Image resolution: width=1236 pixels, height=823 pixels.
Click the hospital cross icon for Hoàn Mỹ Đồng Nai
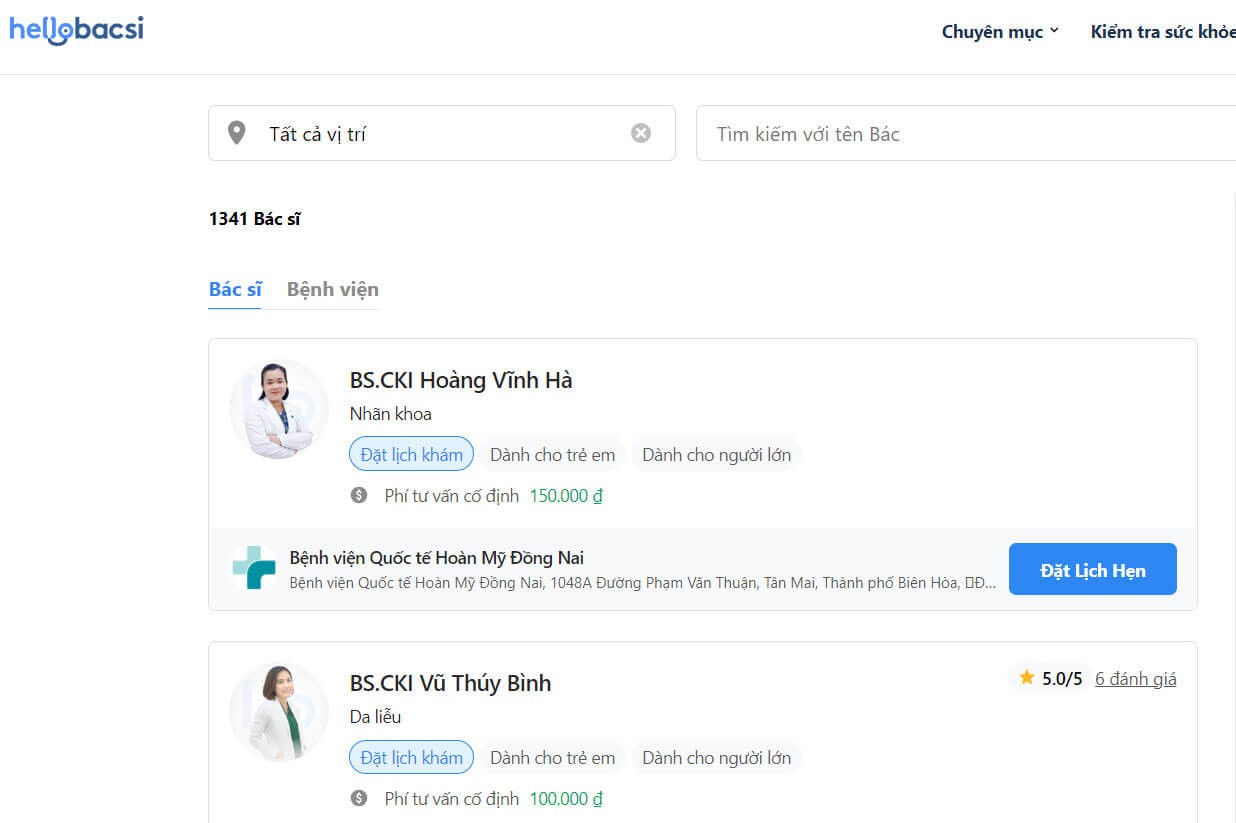click(254, 569)
